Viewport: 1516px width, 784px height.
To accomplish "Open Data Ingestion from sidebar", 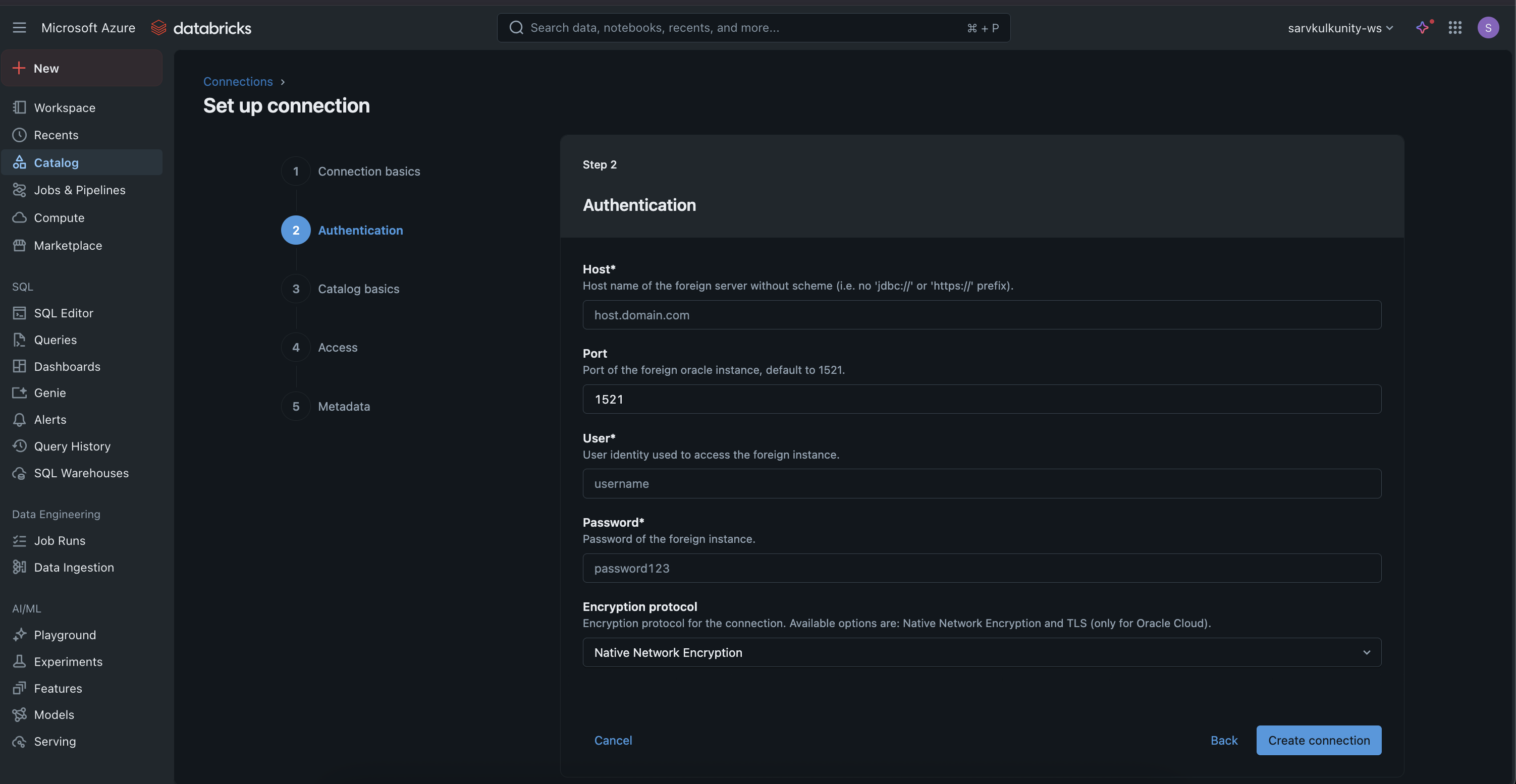I will coord(74,567).
